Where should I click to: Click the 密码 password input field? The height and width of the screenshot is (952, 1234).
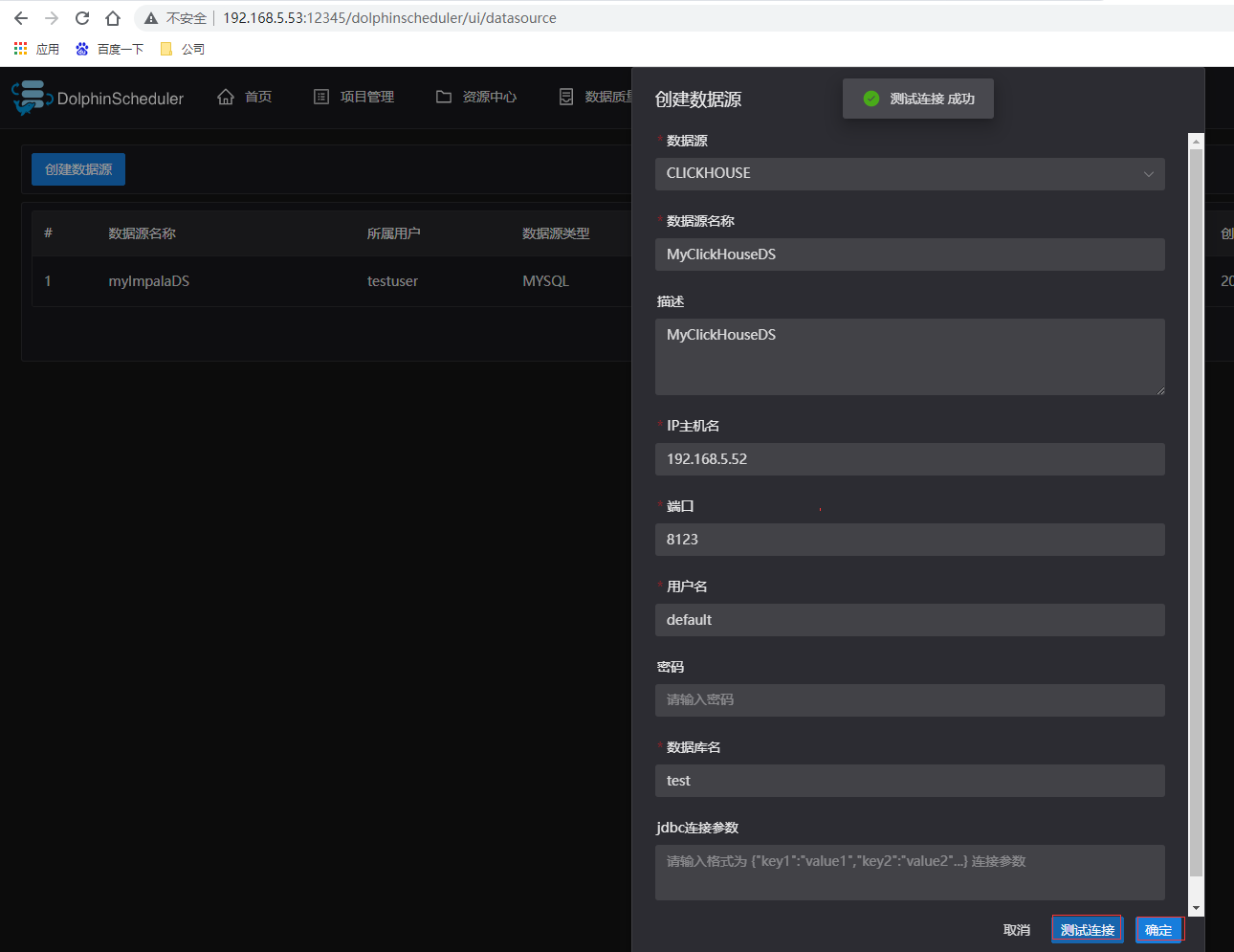pos(910,700)
